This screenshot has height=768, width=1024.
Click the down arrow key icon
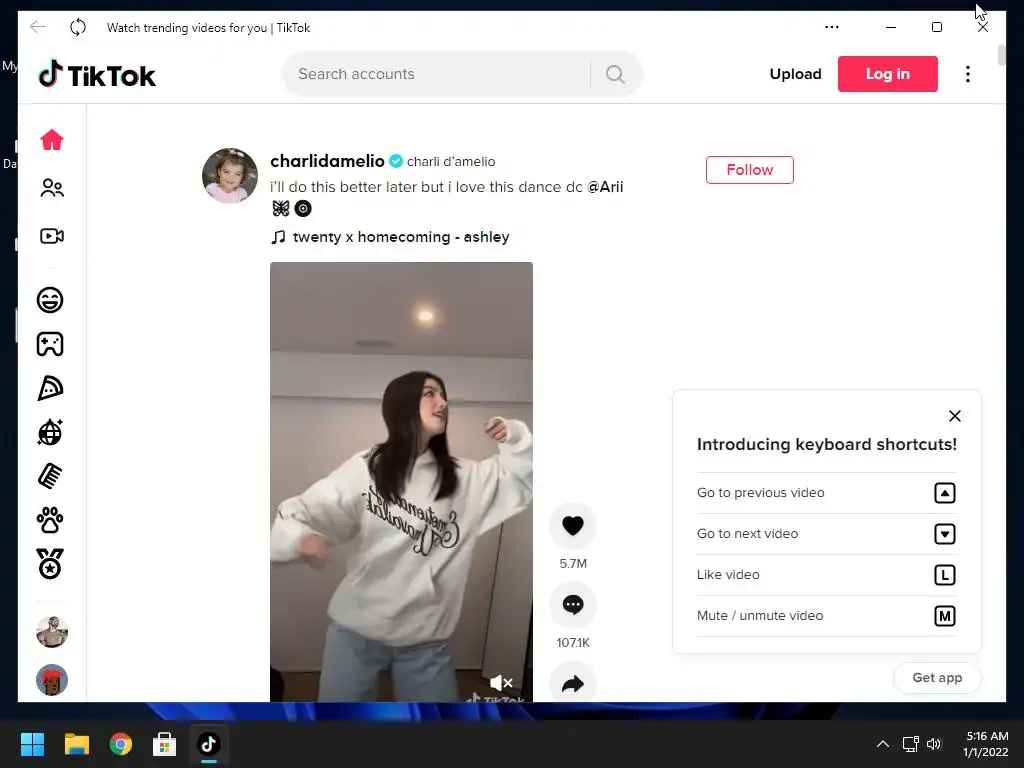click(x=944, y=534)
